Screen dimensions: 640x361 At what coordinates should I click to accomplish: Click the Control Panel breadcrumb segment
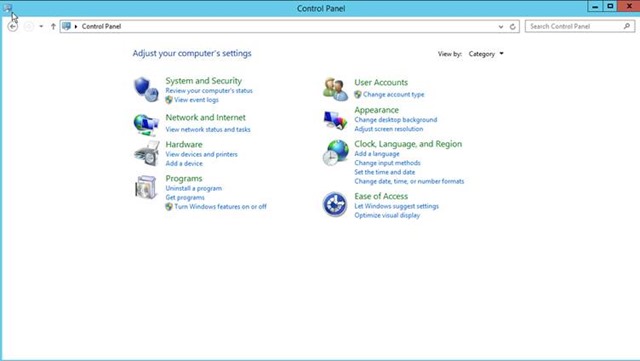[101, 27]
